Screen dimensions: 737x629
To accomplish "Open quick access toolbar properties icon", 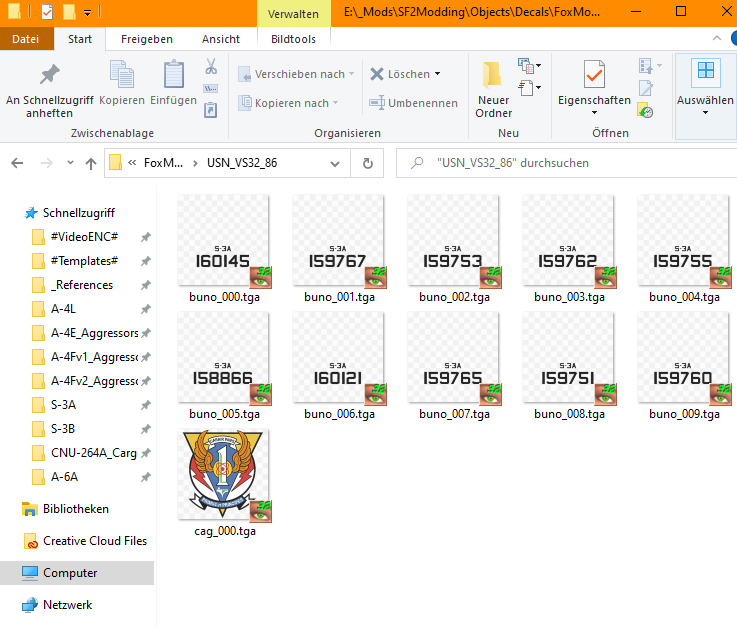I will [47, 12].
